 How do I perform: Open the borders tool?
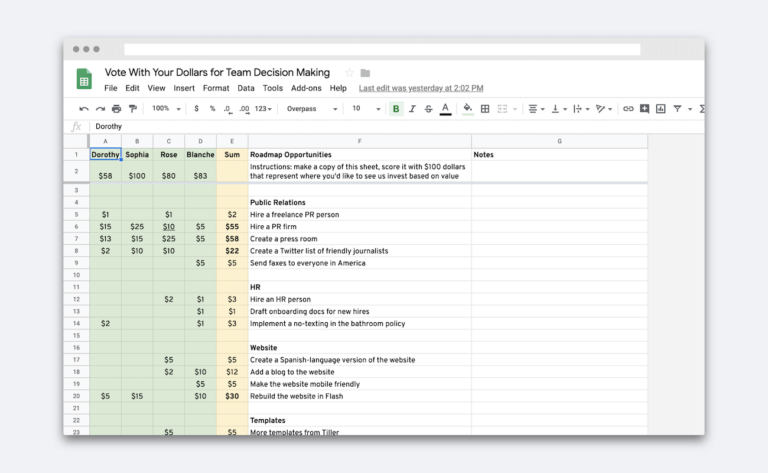485,109
